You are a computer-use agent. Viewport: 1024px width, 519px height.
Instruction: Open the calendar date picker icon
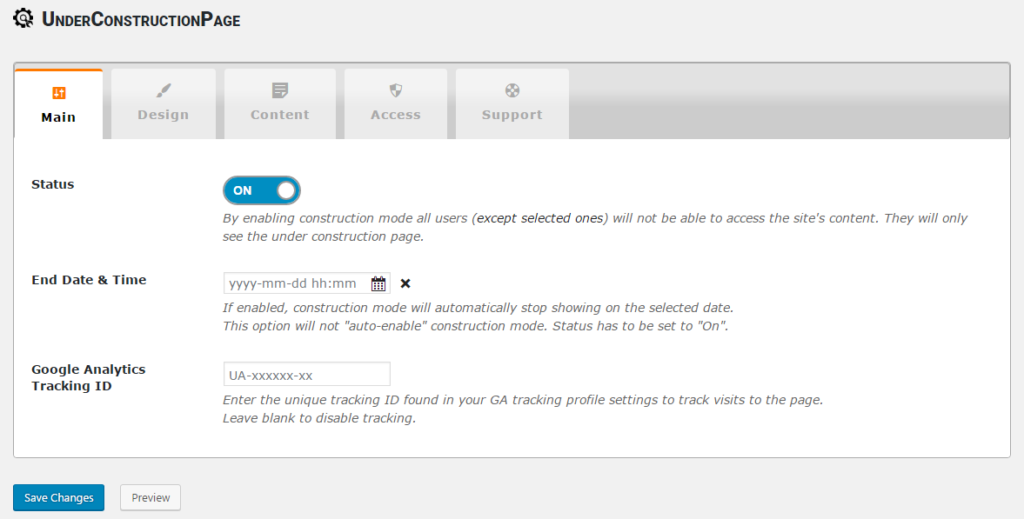click(x=378, y=283)
